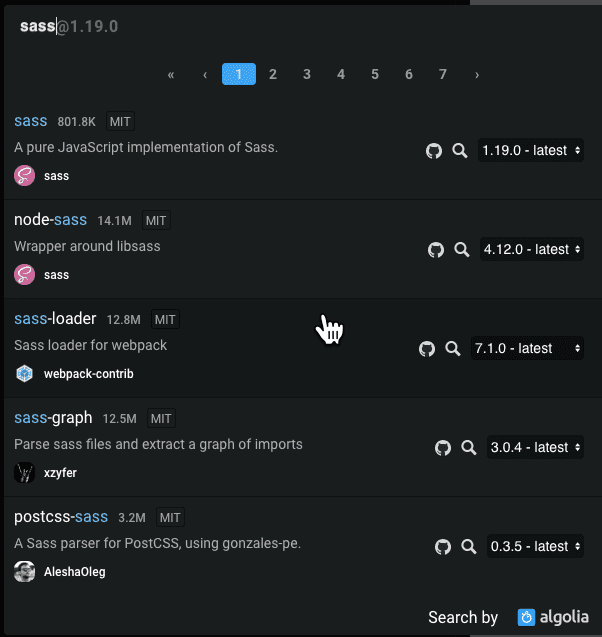Open the GitHub repo icon for sass
The width and height of the screenshot is (602, 637).
point(434,151)
